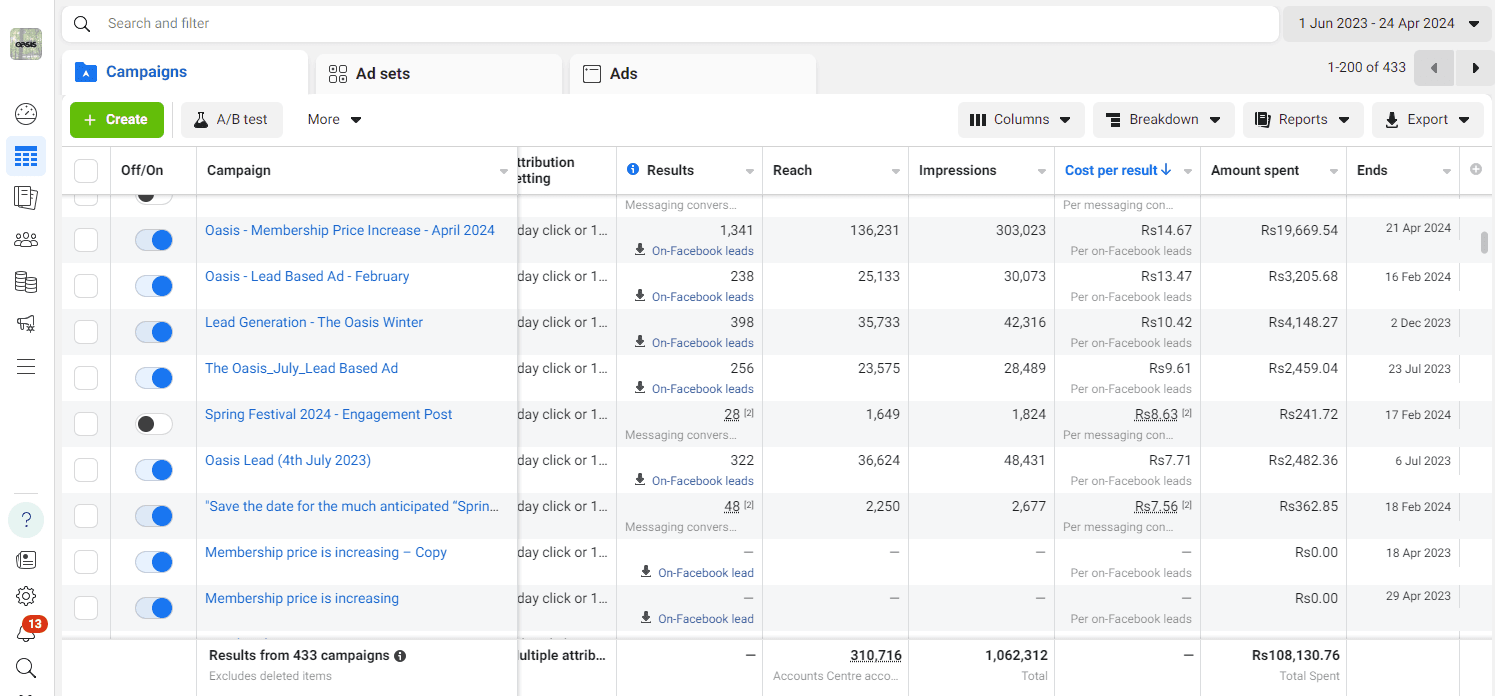This screenshot has width=1495, height=696.
Task: Open Lead Generation - The Oasis Winter campaign
Action: coord(314,322)
